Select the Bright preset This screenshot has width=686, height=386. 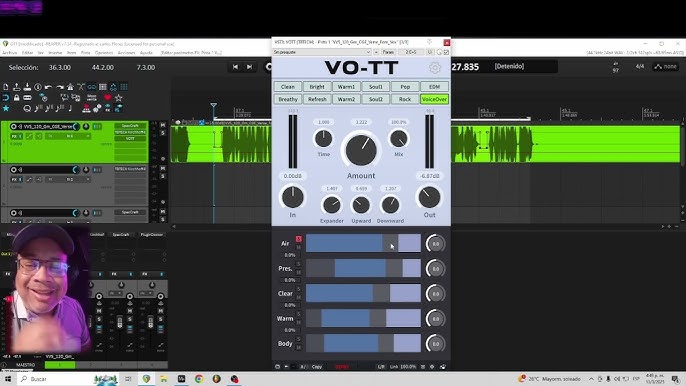(x=317, y=87)
